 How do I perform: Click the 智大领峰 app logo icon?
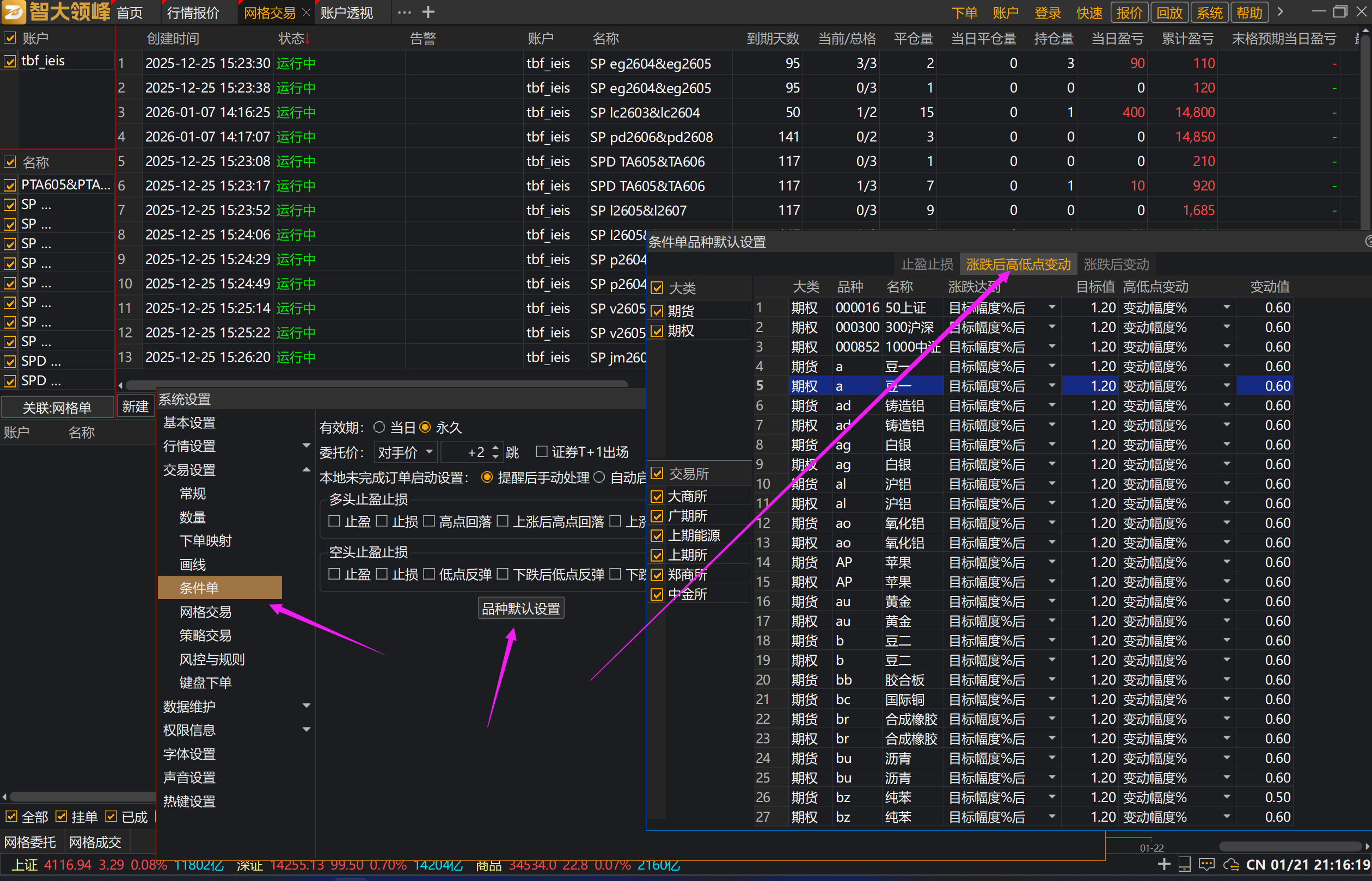(x=14, y=11)
